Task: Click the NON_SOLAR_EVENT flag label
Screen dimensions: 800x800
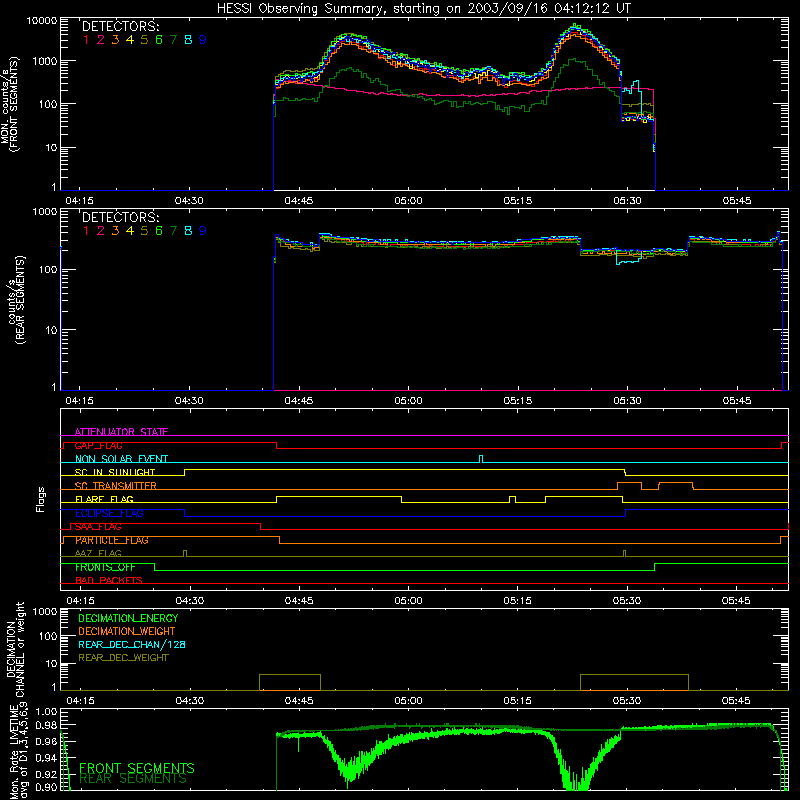Action: (x=121, y=459)
